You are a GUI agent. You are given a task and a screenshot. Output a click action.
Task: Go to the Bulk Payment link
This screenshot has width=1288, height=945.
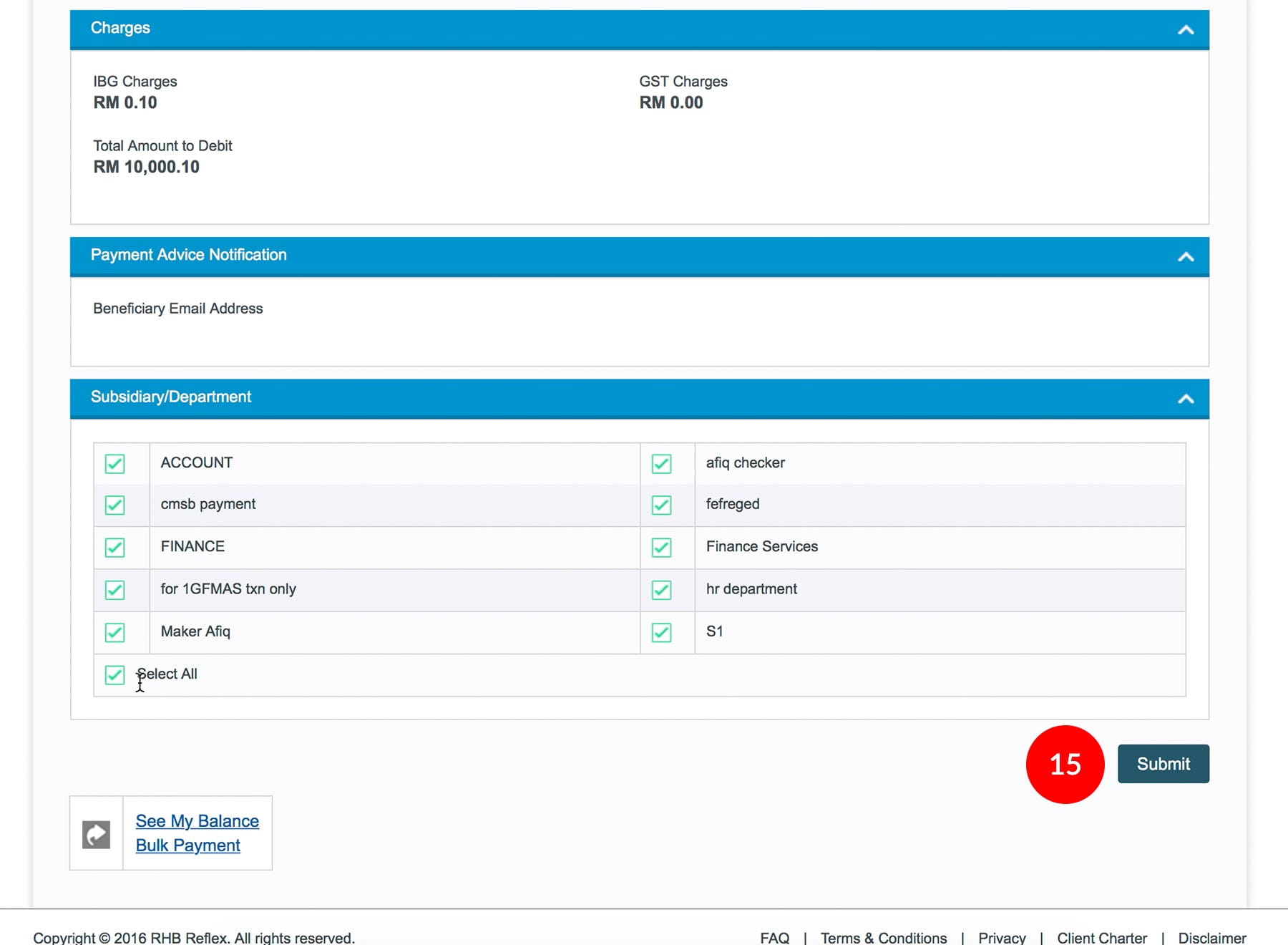click(187, 845)
